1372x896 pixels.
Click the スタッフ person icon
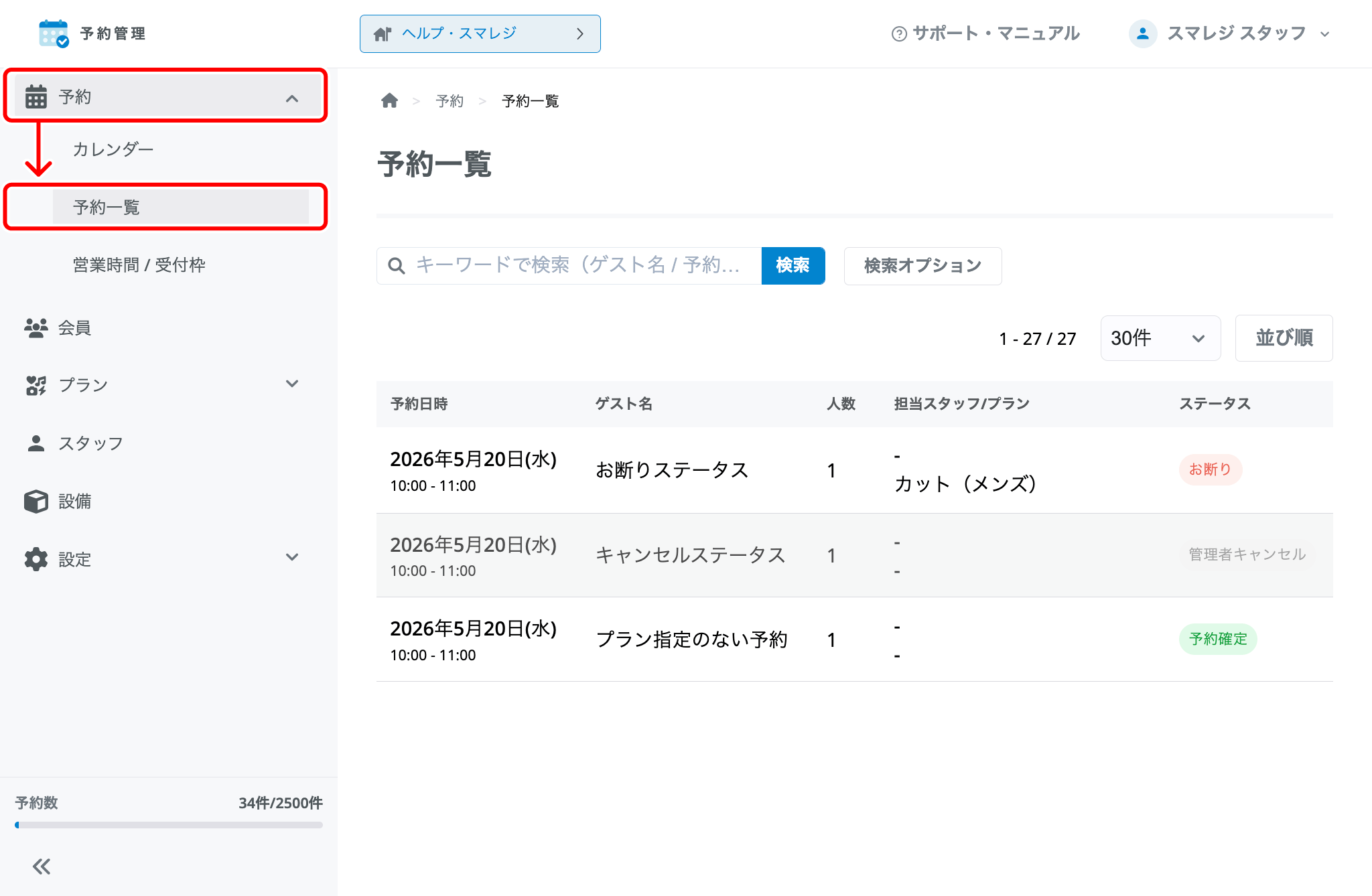pyautogui.click(x=36, y=443)
